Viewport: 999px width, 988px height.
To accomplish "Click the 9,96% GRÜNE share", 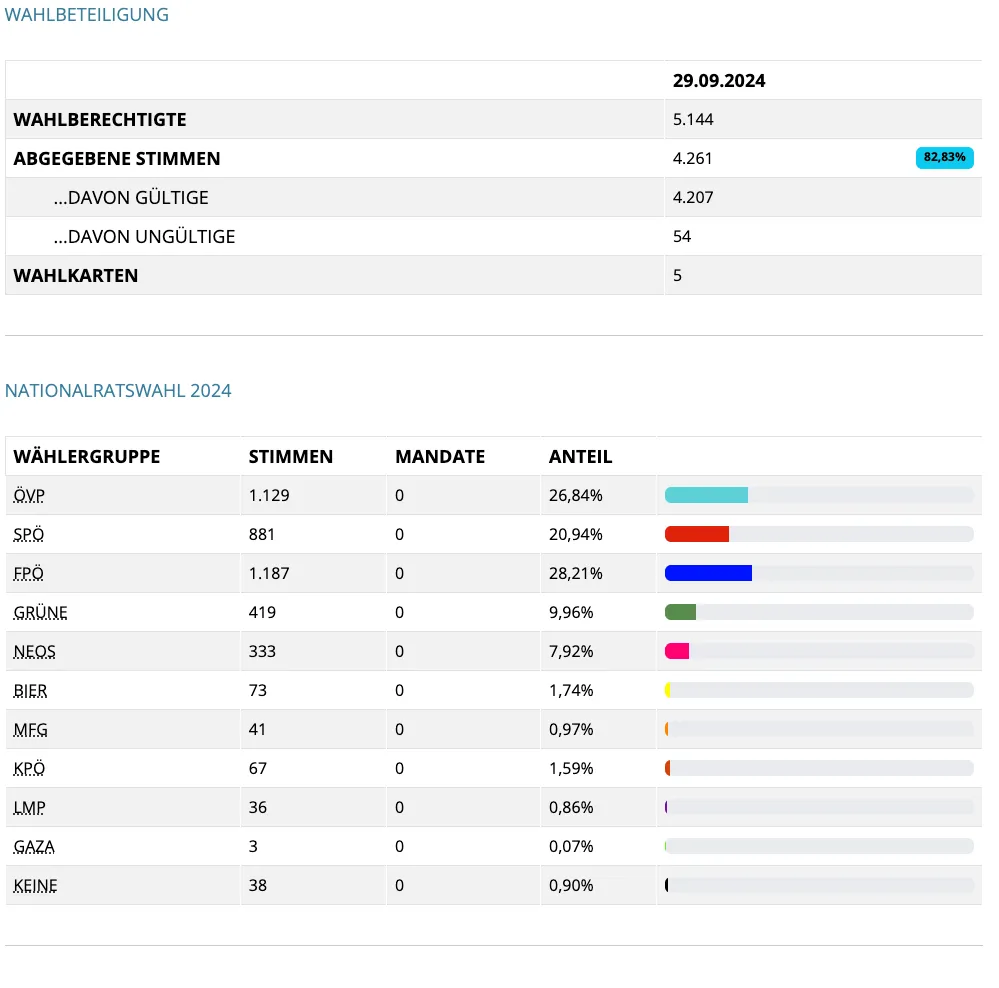I will coord(571,612).
